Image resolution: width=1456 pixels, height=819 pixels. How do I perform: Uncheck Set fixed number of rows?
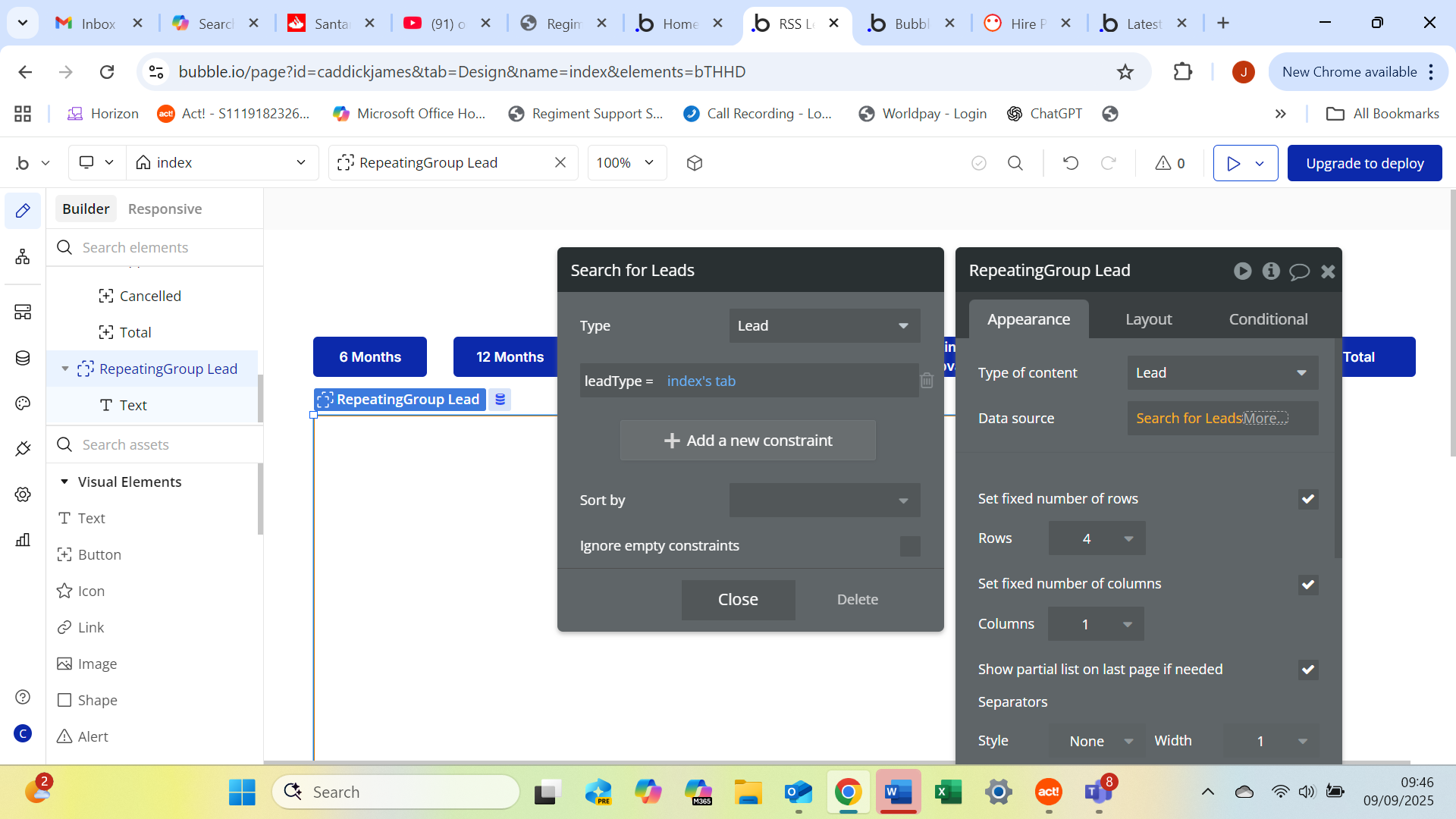click(1307, 499)
